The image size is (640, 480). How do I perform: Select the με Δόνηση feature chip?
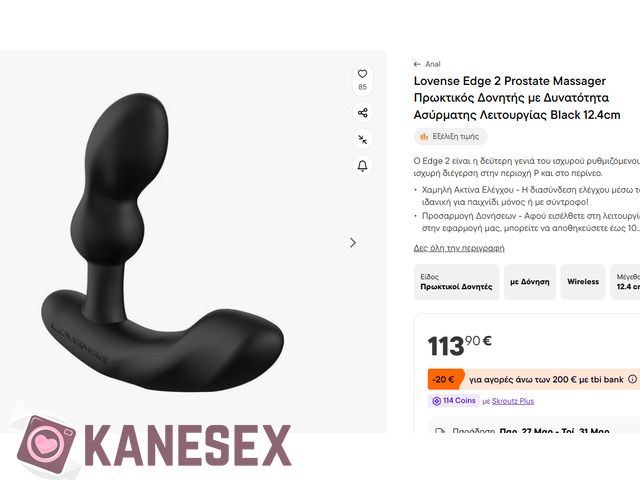[x=530, y=282]
